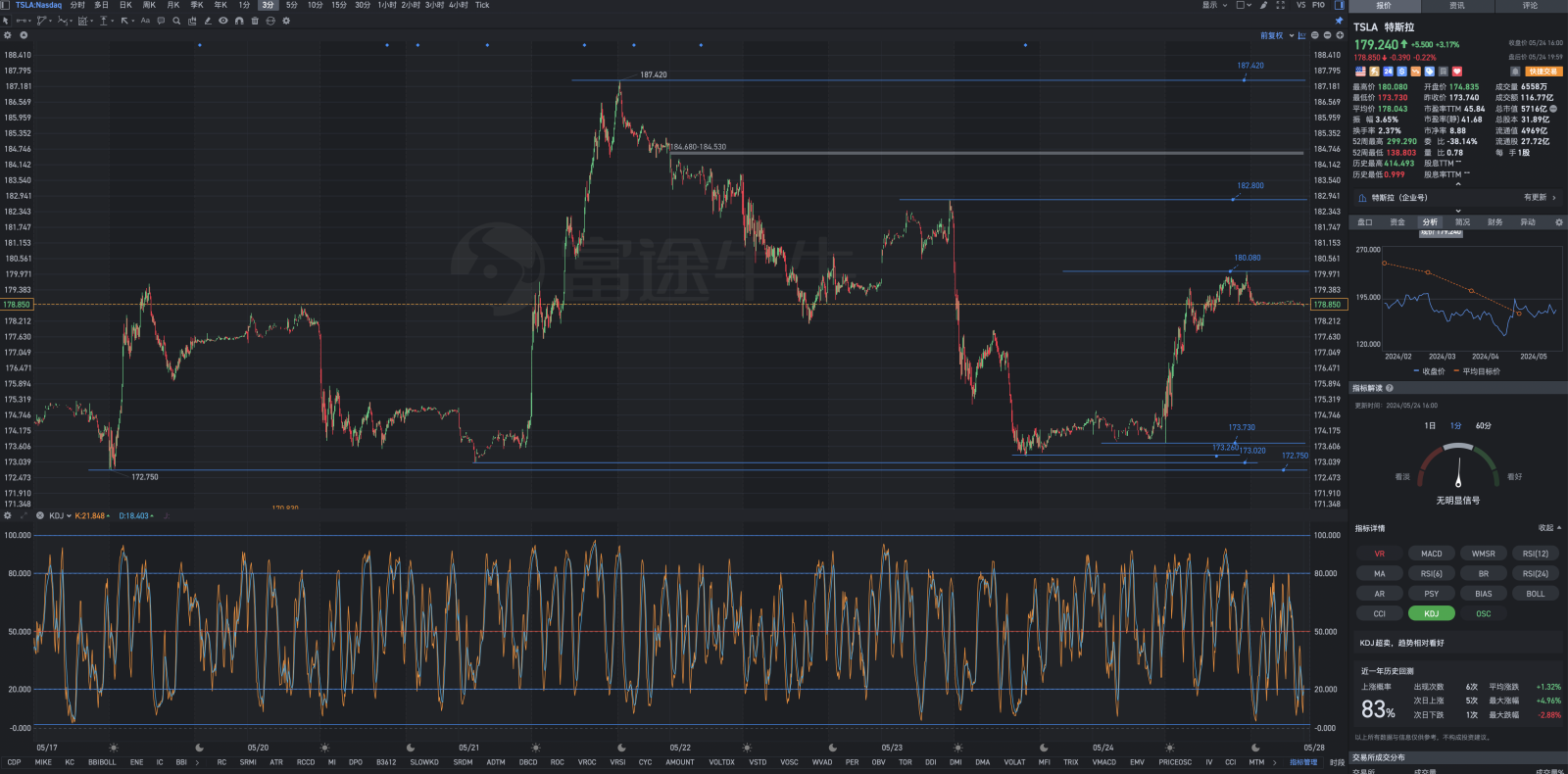This screenshot has width=1568, height=774.
Task: Open the blue price tag icon
Action: click(1429, 72)
